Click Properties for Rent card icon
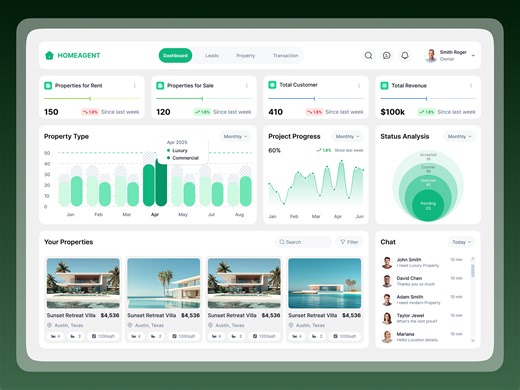The width and height of the screenshot is (520, 390). tap(48, 85)
